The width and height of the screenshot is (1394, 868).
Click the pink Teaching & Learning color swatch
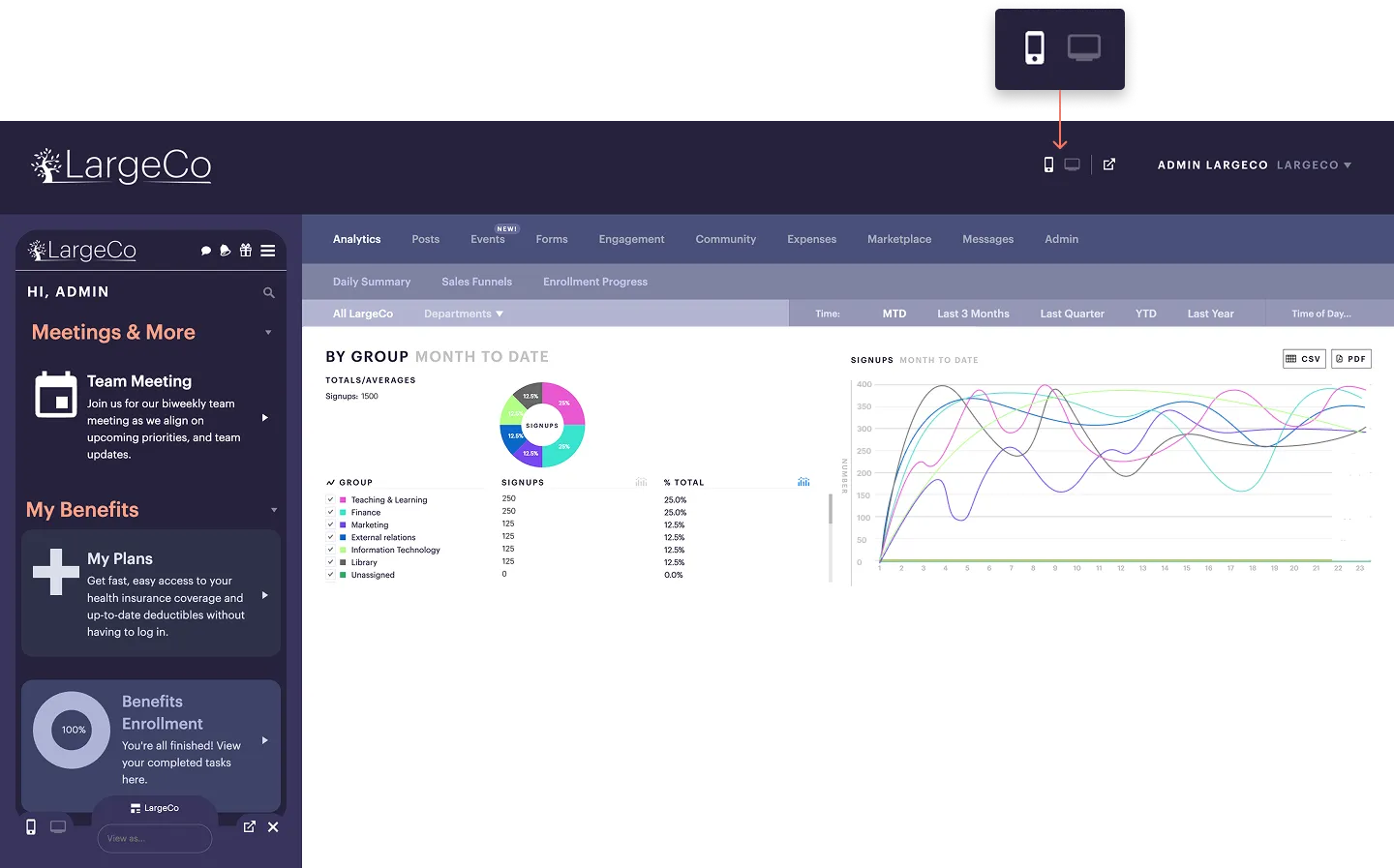coord(343,499)
